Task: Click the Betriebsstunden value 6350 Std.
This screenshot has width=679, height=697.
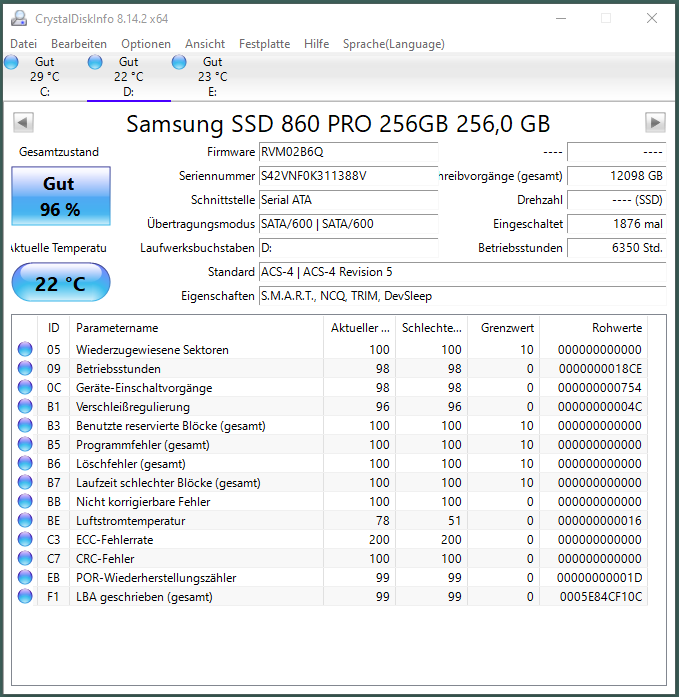Action: pos(617,248)
